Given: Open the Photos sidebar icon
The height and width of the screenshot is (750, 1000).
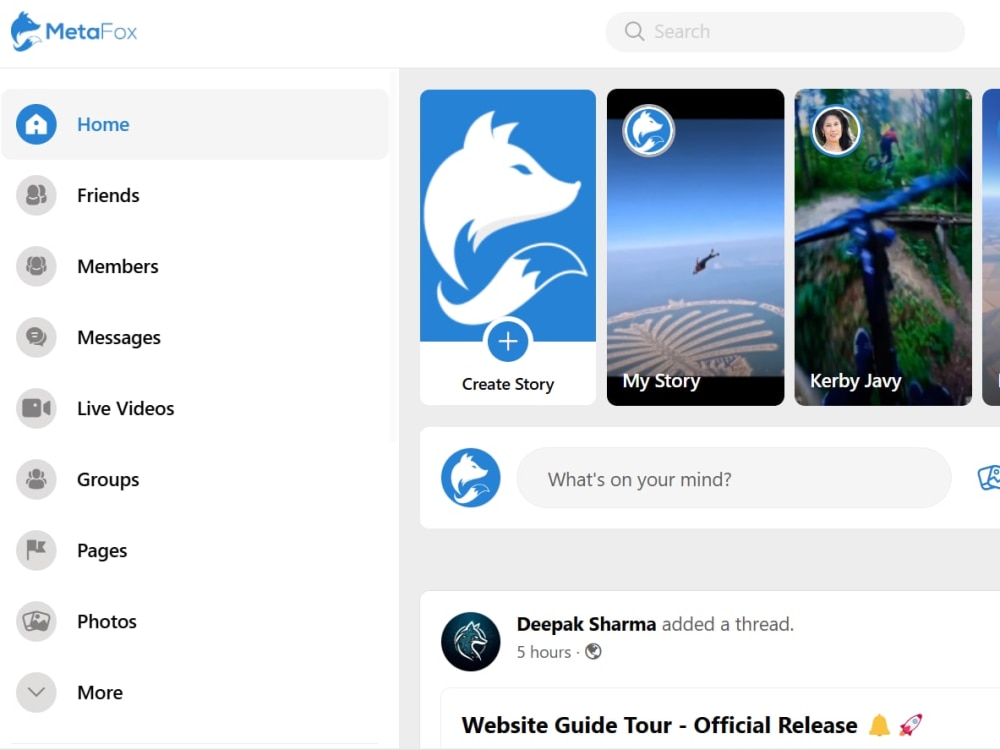Looking at the screenshot, I should pyautogui.click(x=36, y=621).
